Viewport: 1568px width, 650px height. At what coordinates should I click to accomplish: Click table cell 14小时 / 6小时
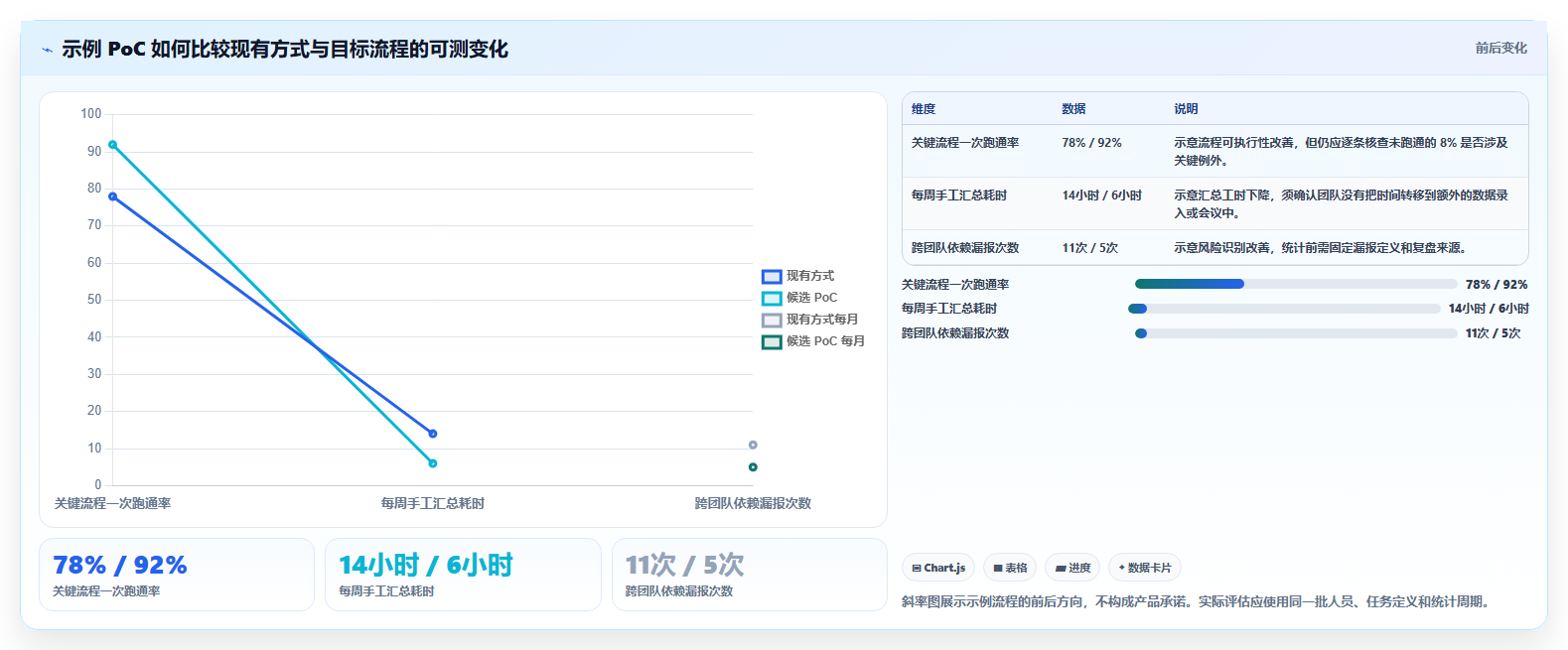(1101, 195)
